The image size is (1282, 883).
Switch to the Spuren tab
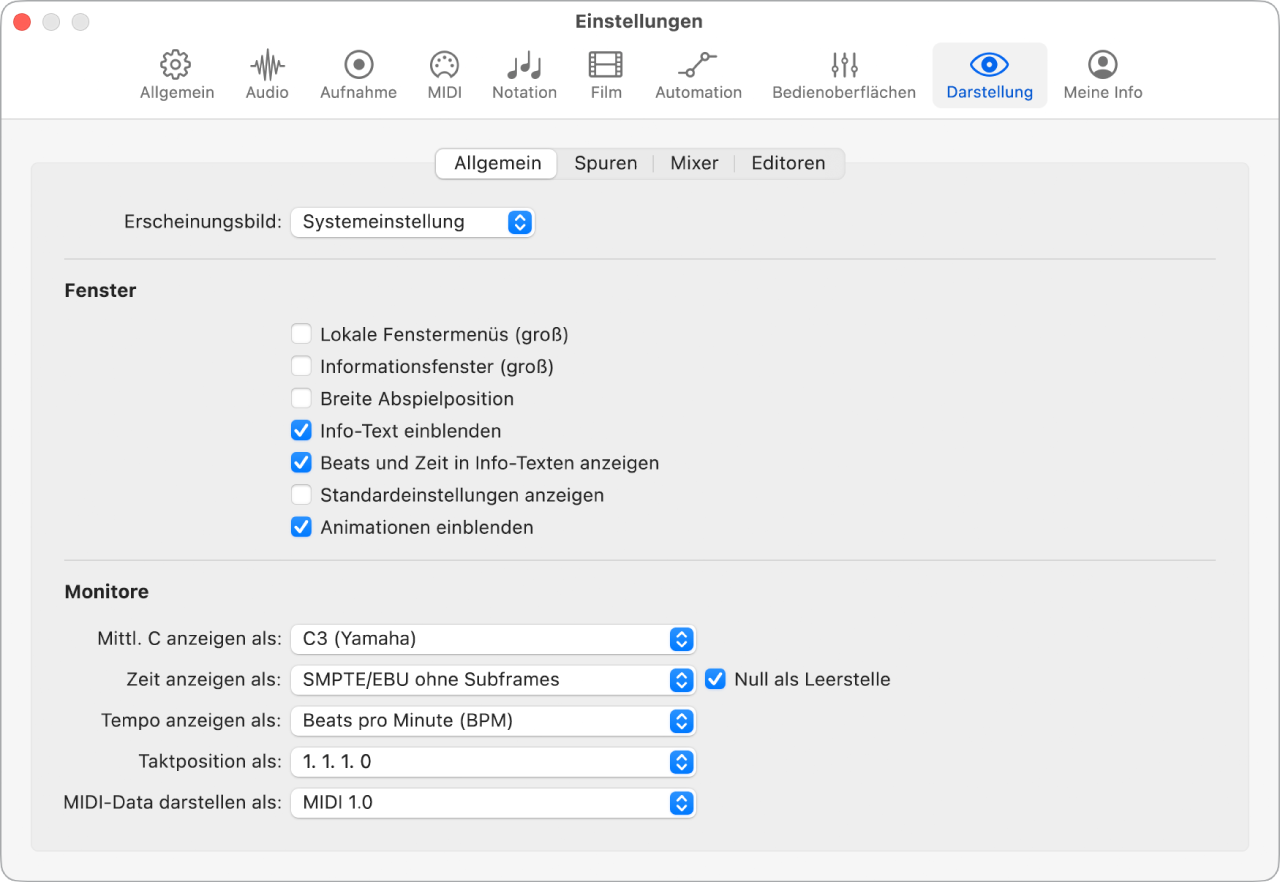pos(605,163)
